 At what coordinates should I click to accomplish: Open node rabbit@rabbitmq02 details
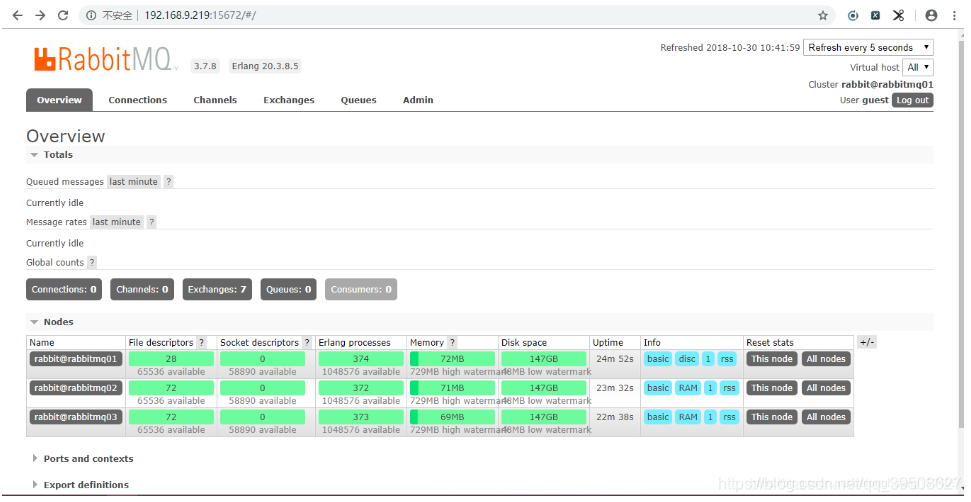(76, 387)
